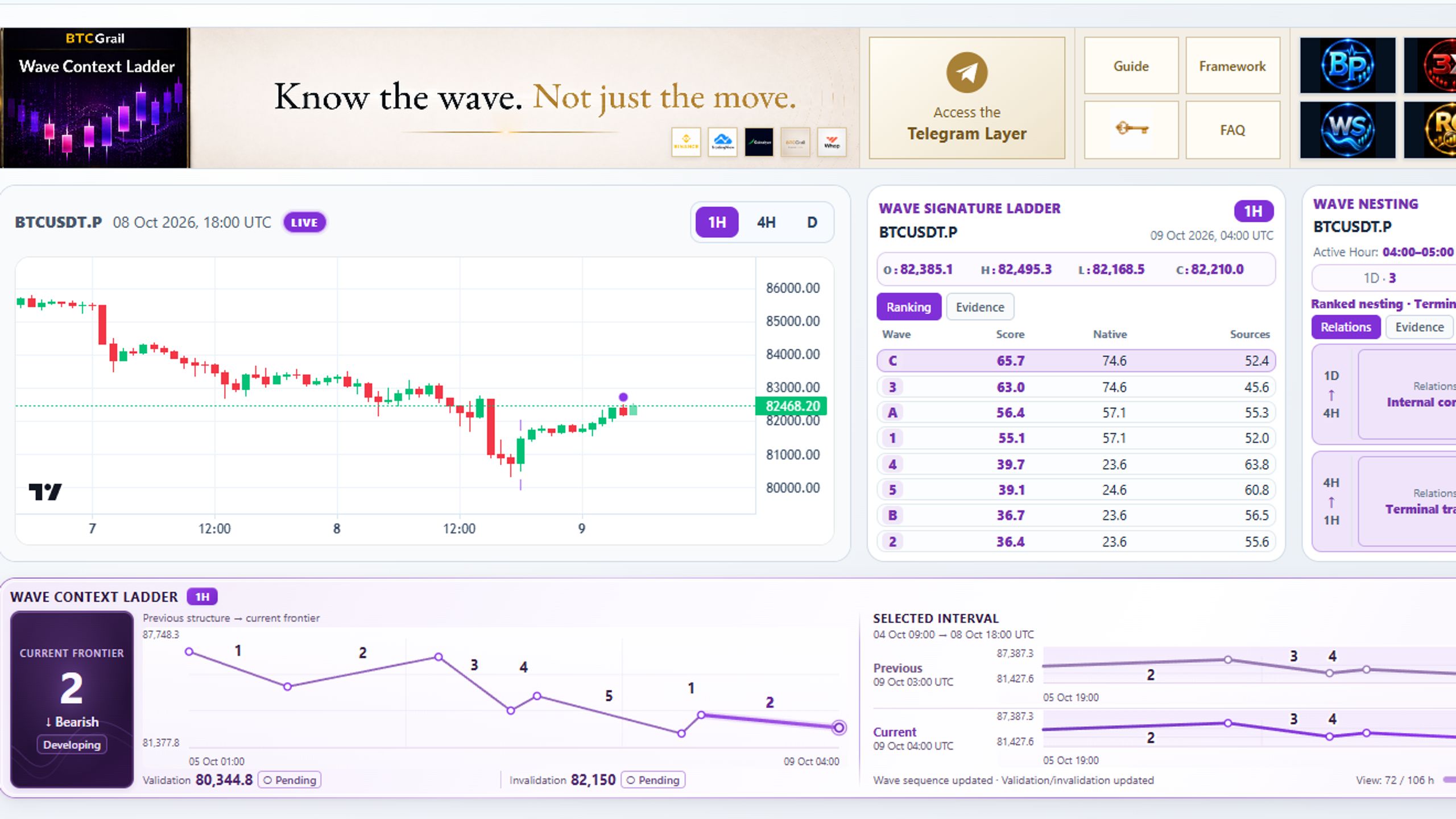Click the small BTCGrail logo tile
Image resolution: width=1456 pixels, height=819 pixels.
click(795, 142)
